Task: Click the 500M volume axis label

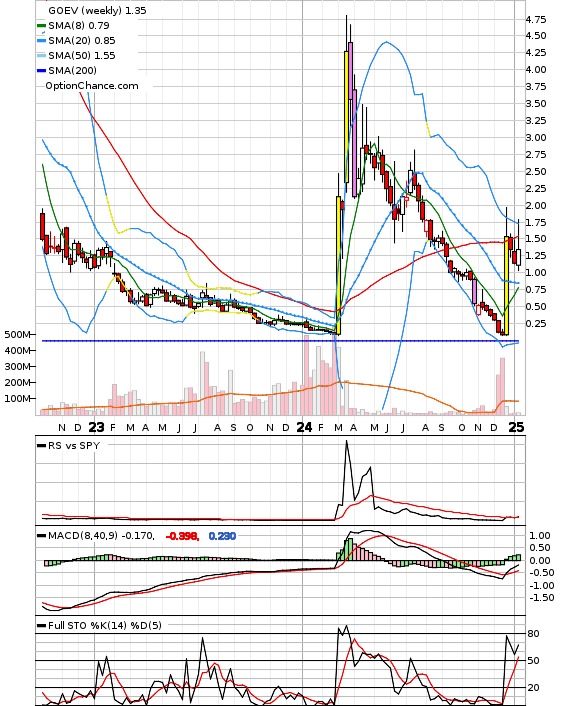Action: [18, 335]
